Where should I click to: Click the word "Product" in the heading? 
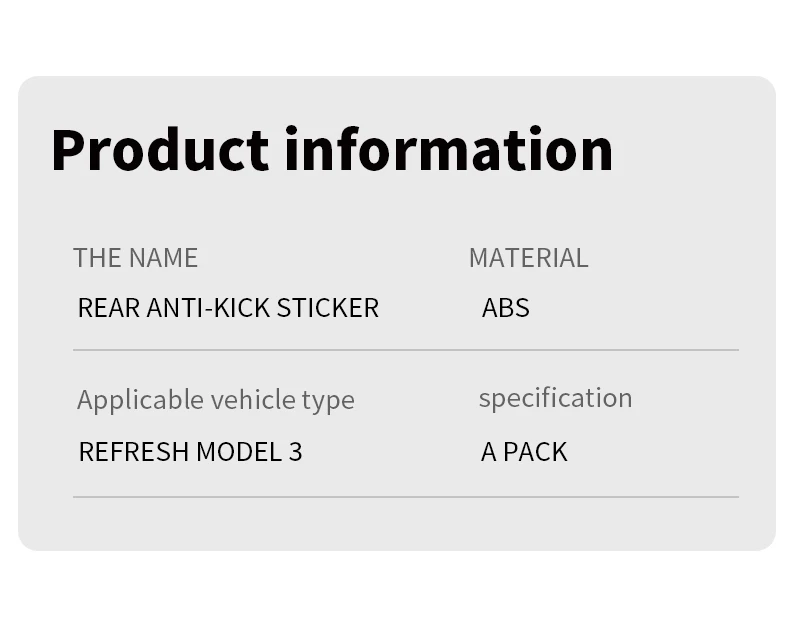(160, 150)
